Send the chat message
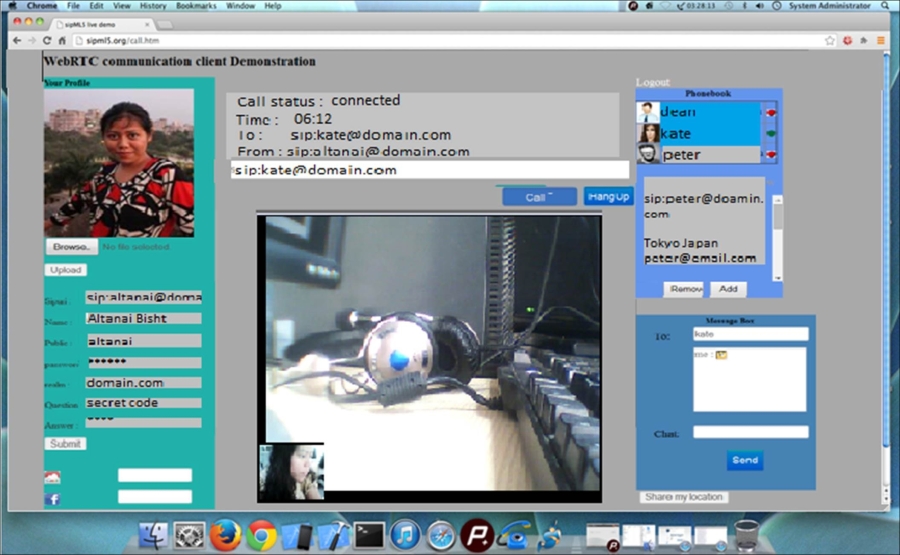The height and width of the screenshot is (555, 900). click(x=745, y=460)
